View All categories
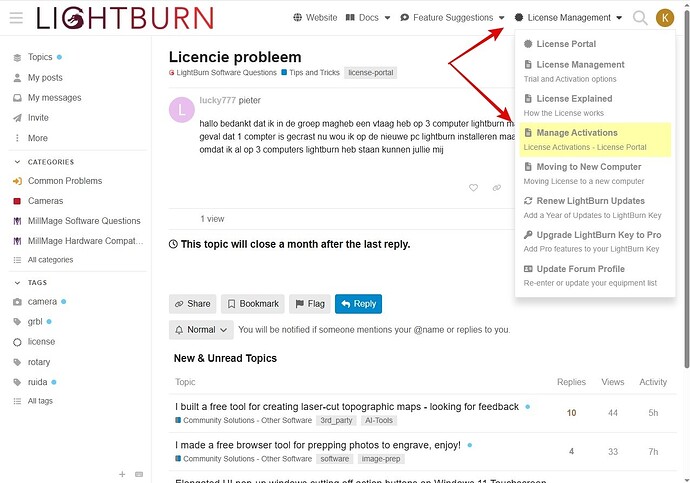This screenshot has height=483, width=690. pos(50,260)
